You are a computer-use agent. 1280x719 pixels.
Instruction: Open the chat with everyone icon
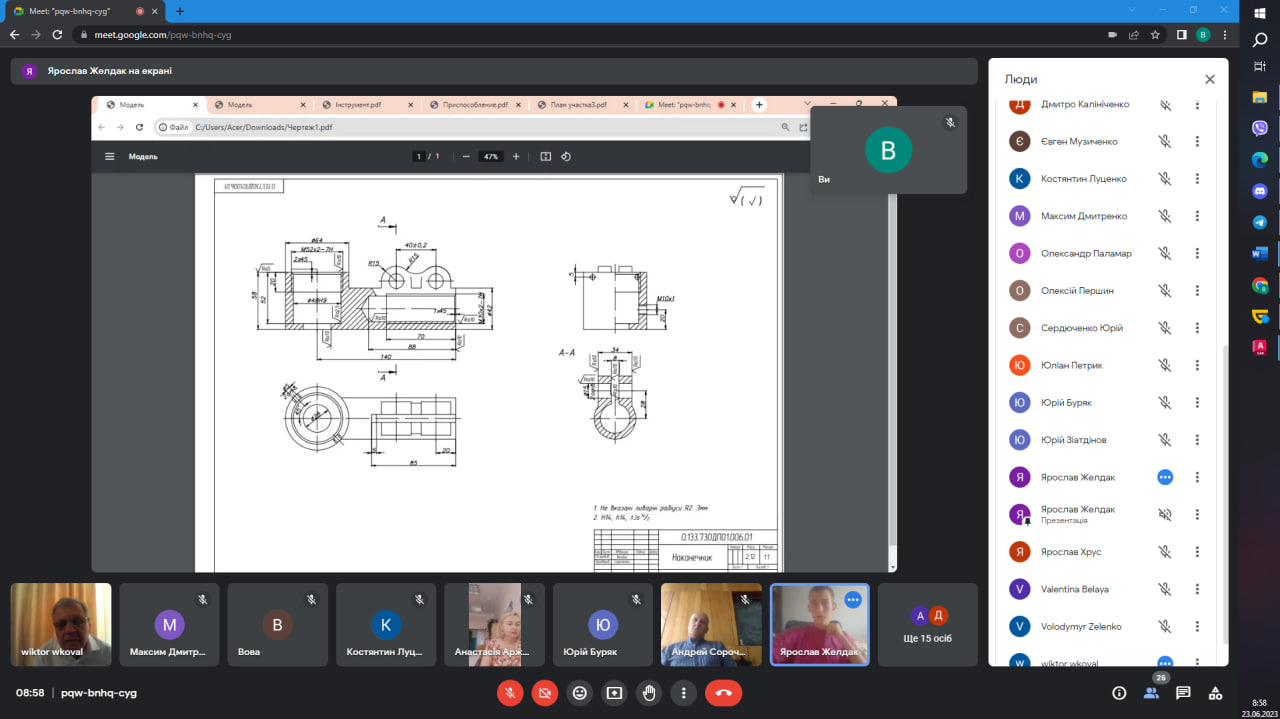click(x=1183, y=692)
